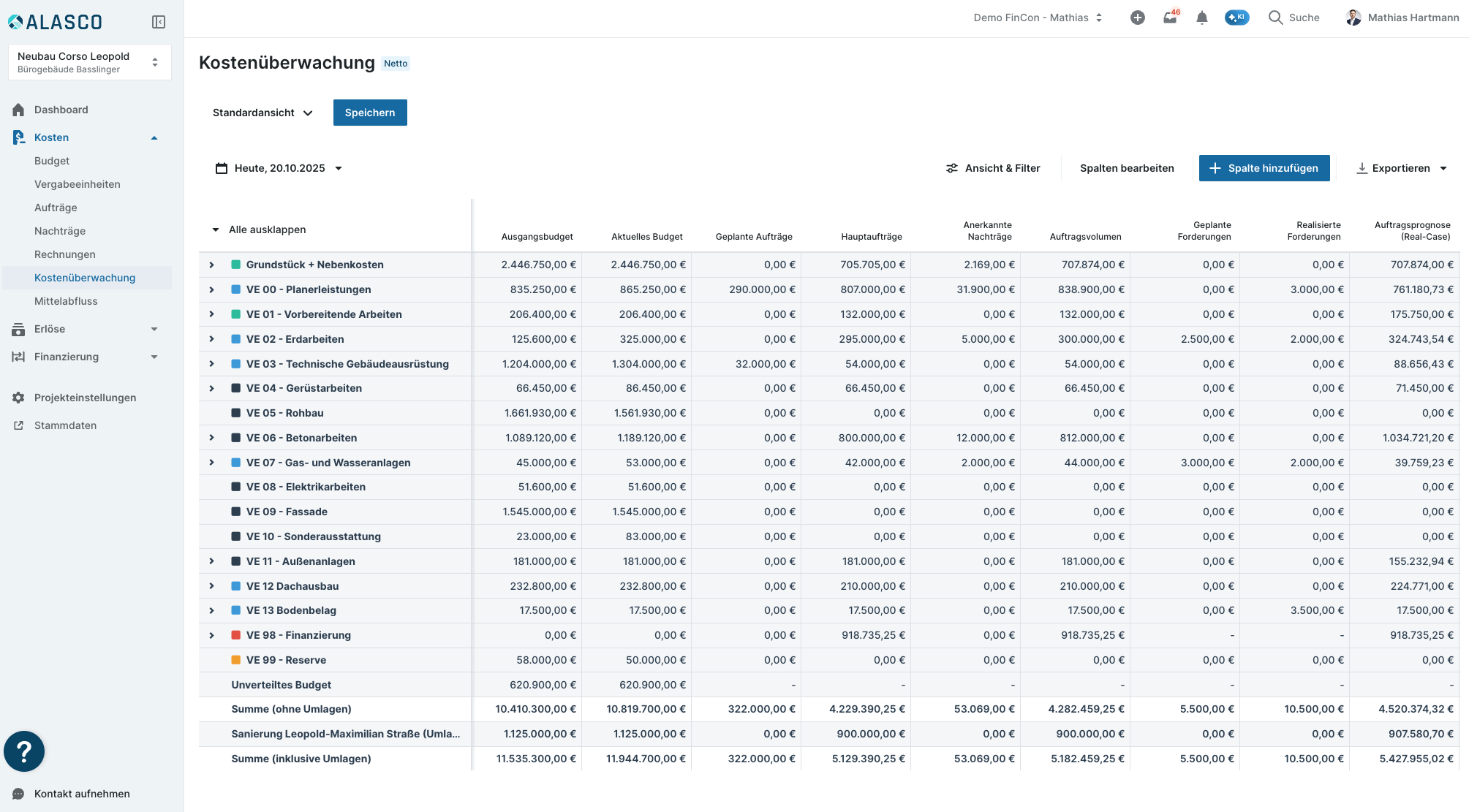Click the Dashboard home icon
Viewport: 1469px width, 812px height.
point(18,110)
